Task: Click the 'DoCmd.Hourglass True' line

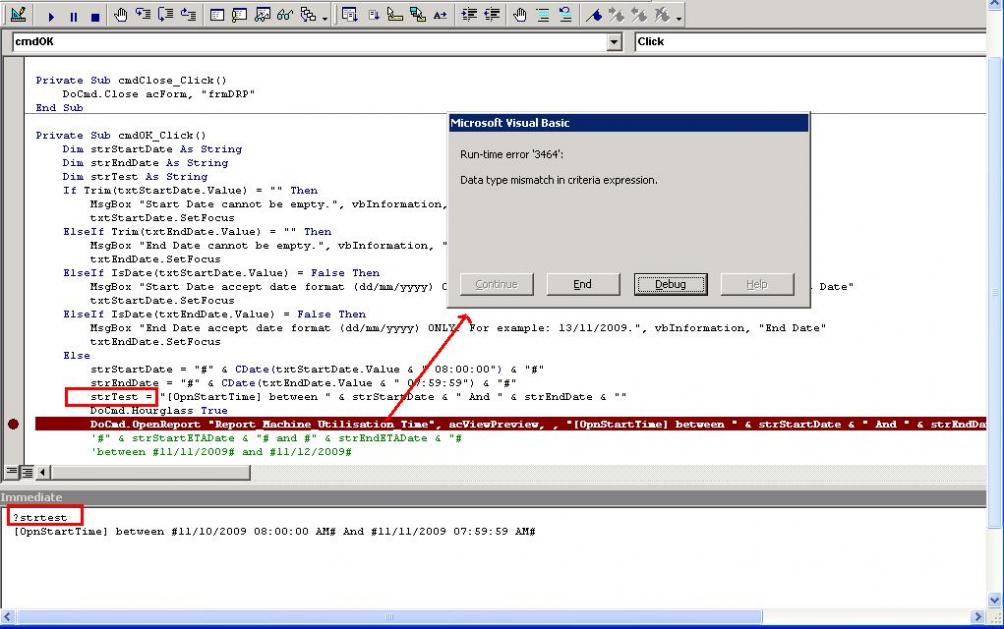Action: pos(159,411)
